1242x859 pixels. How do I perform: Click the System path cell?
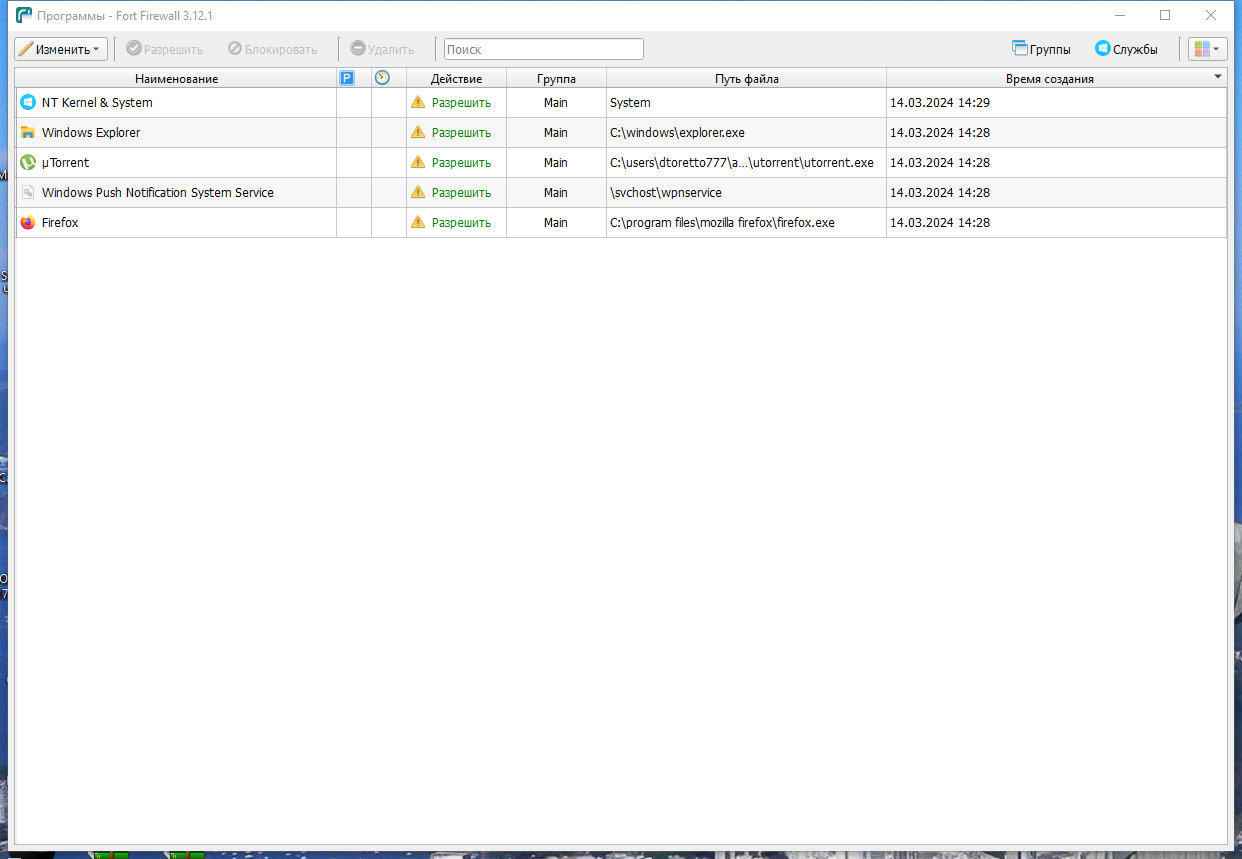[x=746, y=102]
